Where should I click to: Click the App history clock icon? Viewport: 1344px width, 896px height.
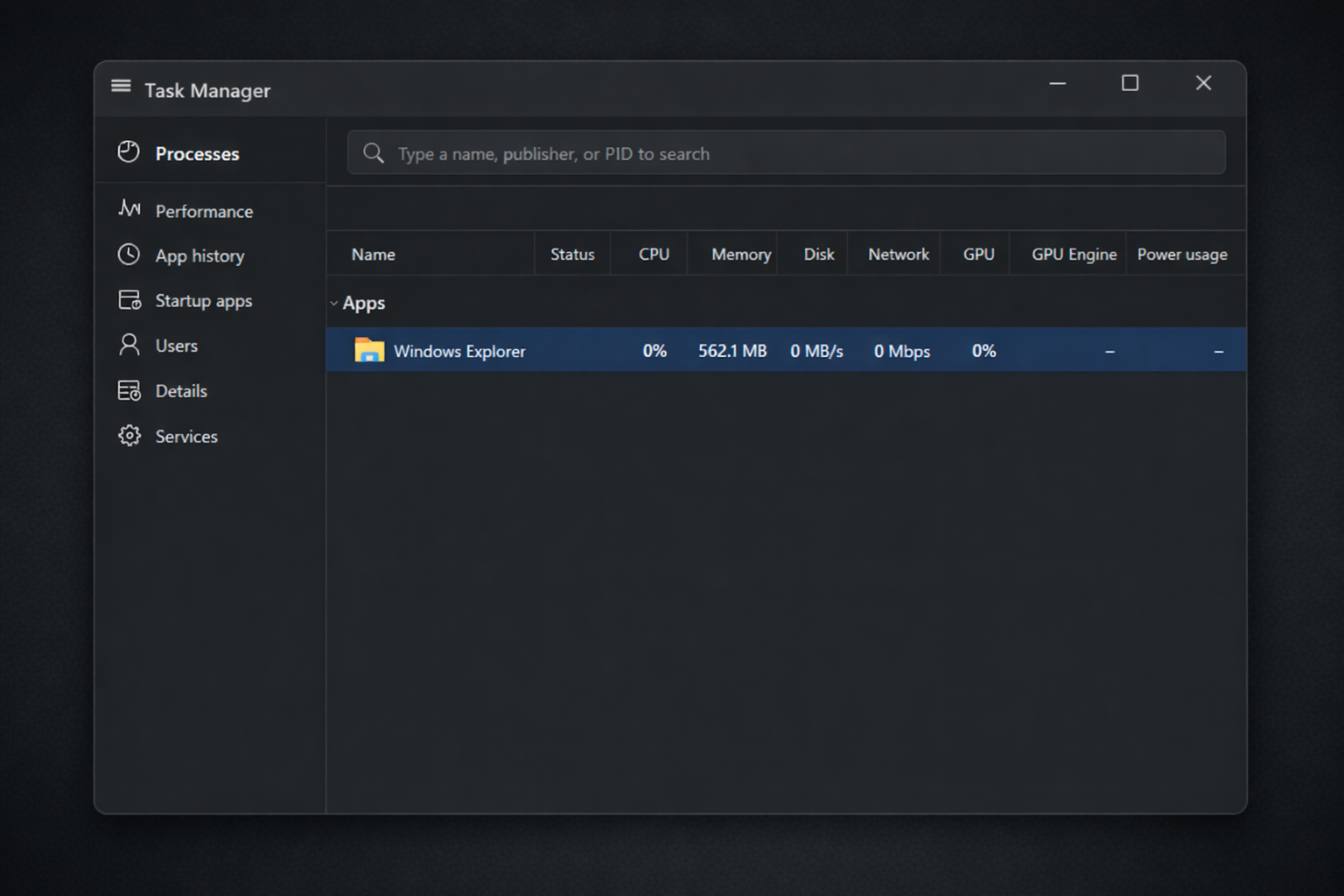tap(129, 255)
